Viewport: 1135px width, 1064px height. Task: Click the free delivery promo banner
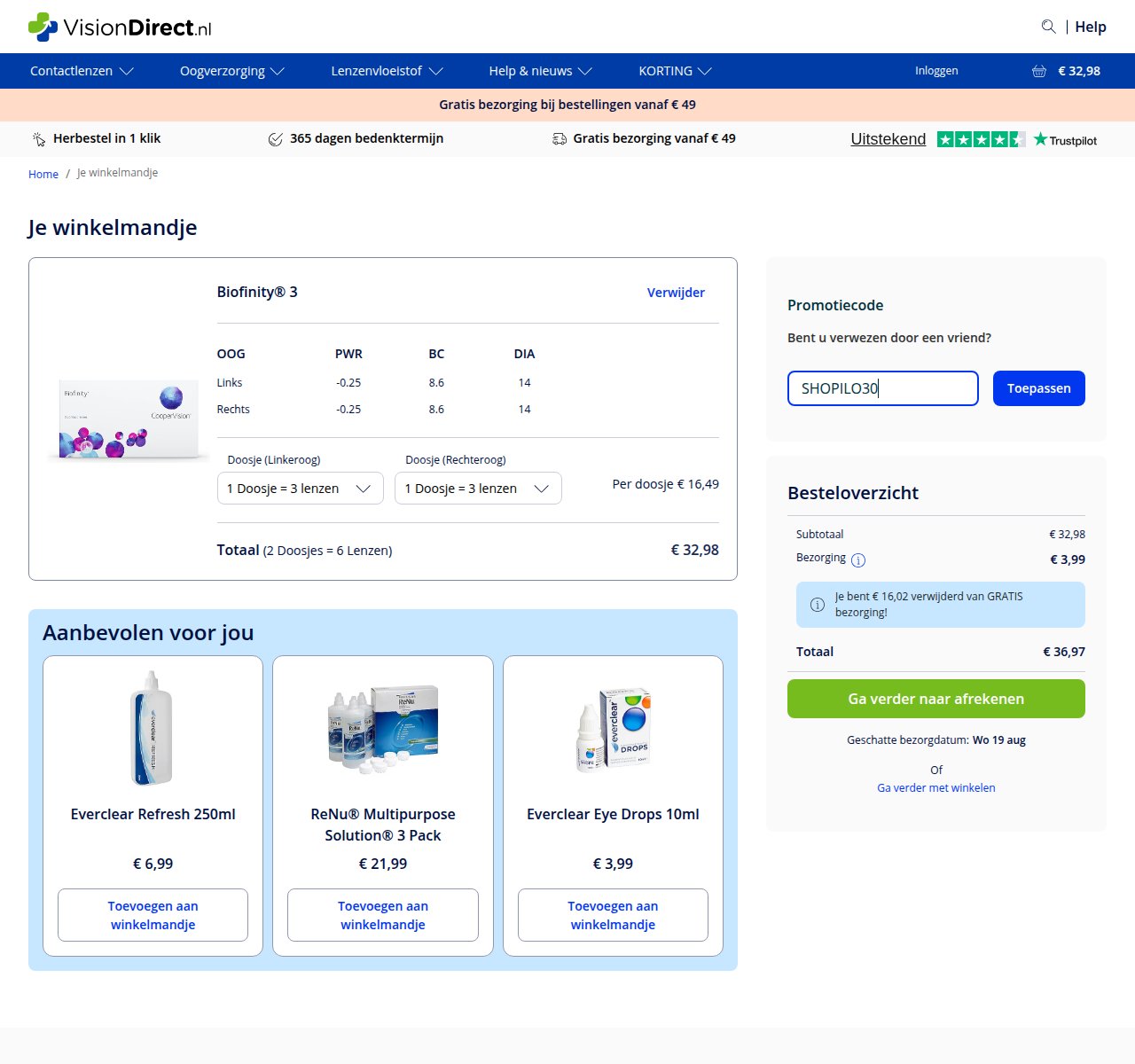(567, 105)
